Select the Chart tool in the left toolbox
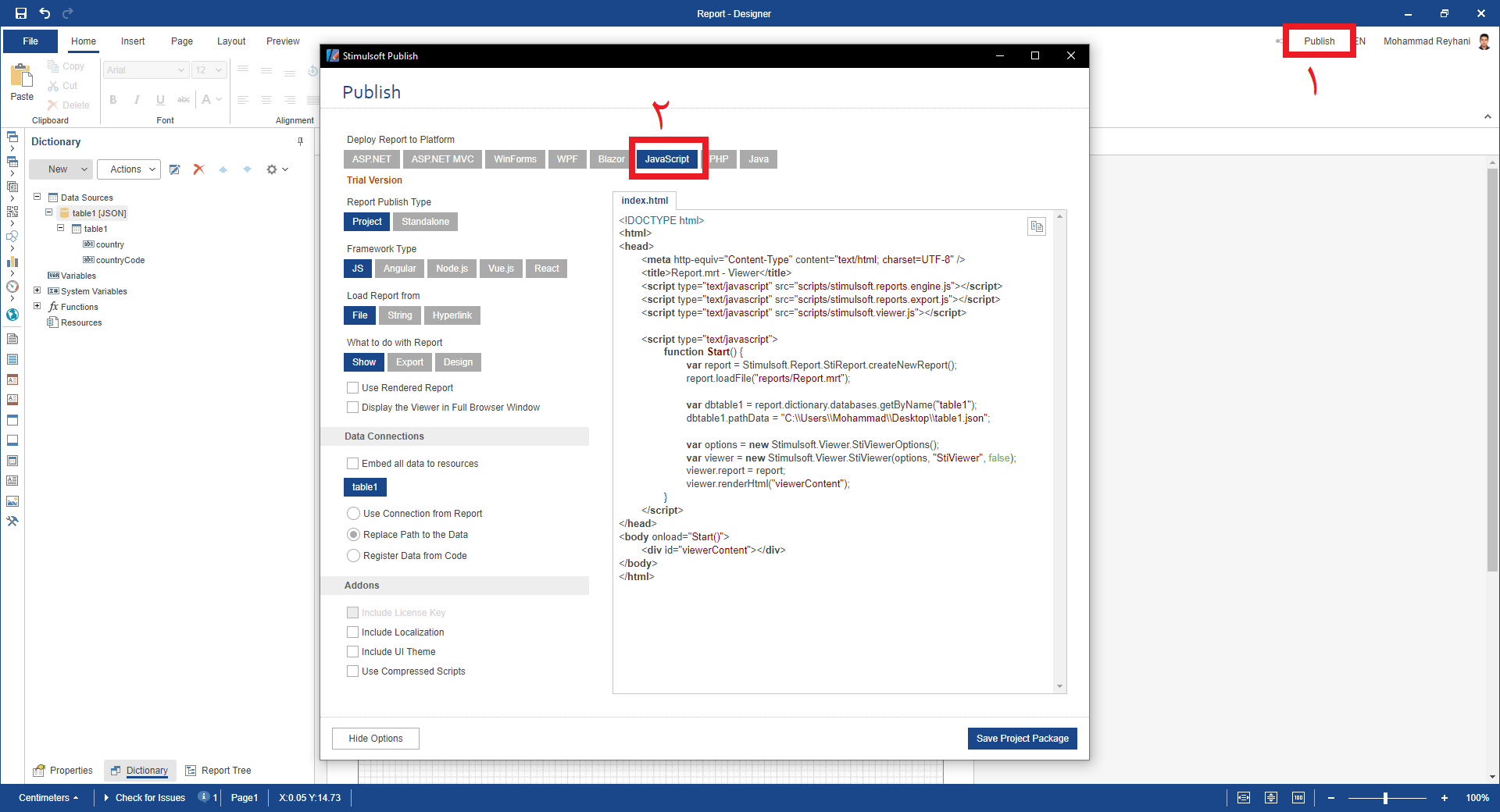Screen dimensions: 1500x812 point(12,262)
